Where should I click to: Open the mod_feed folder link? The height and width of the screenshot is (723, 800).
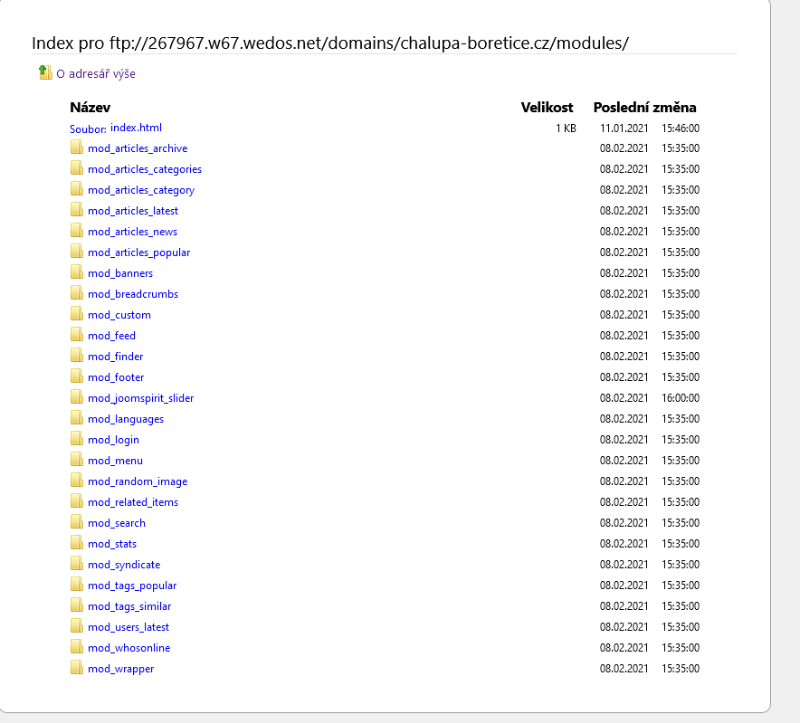pyautogui.click(x=112, y=336)
